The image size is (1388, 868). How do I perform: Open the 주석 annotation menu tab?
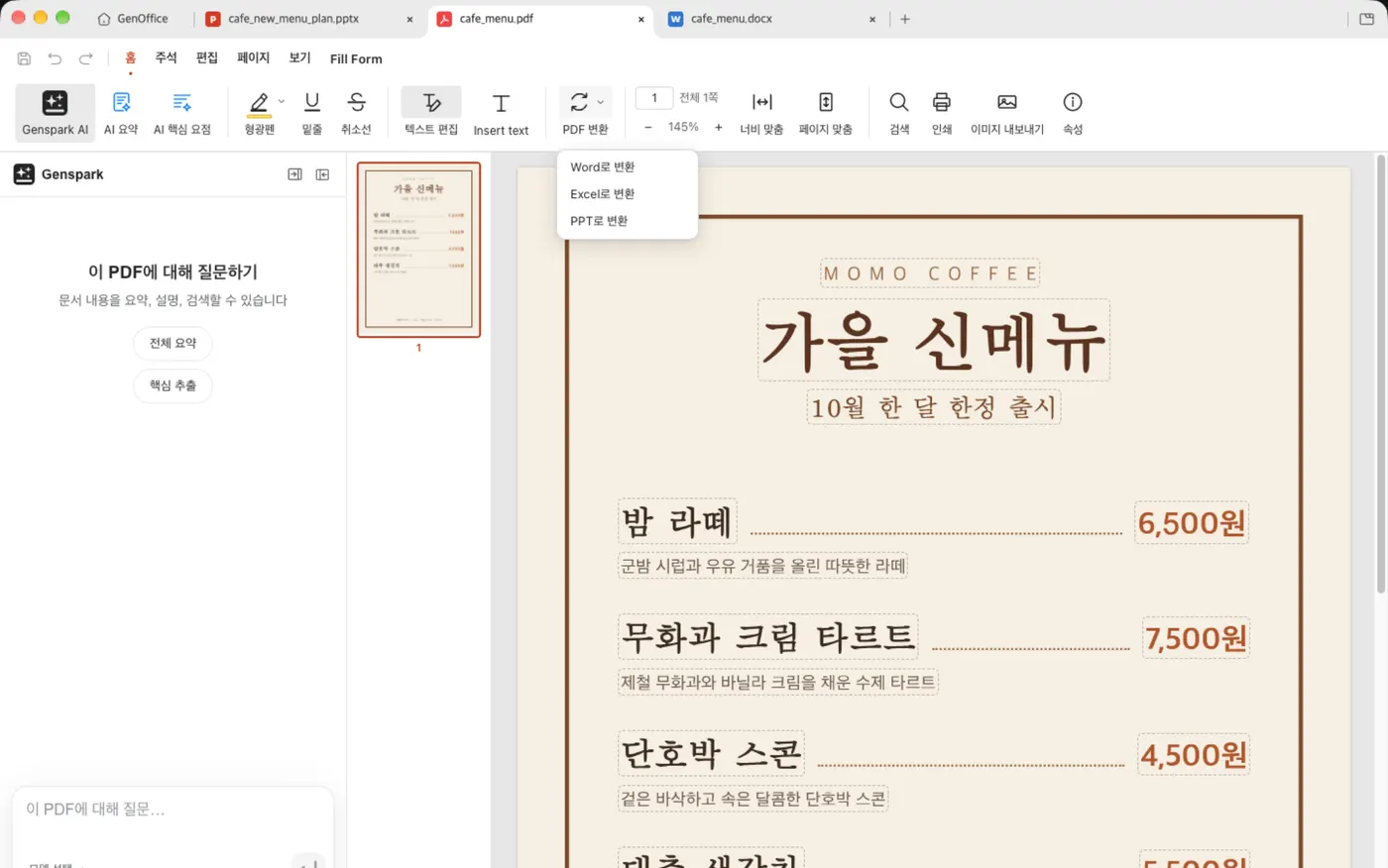pos(166,58)
